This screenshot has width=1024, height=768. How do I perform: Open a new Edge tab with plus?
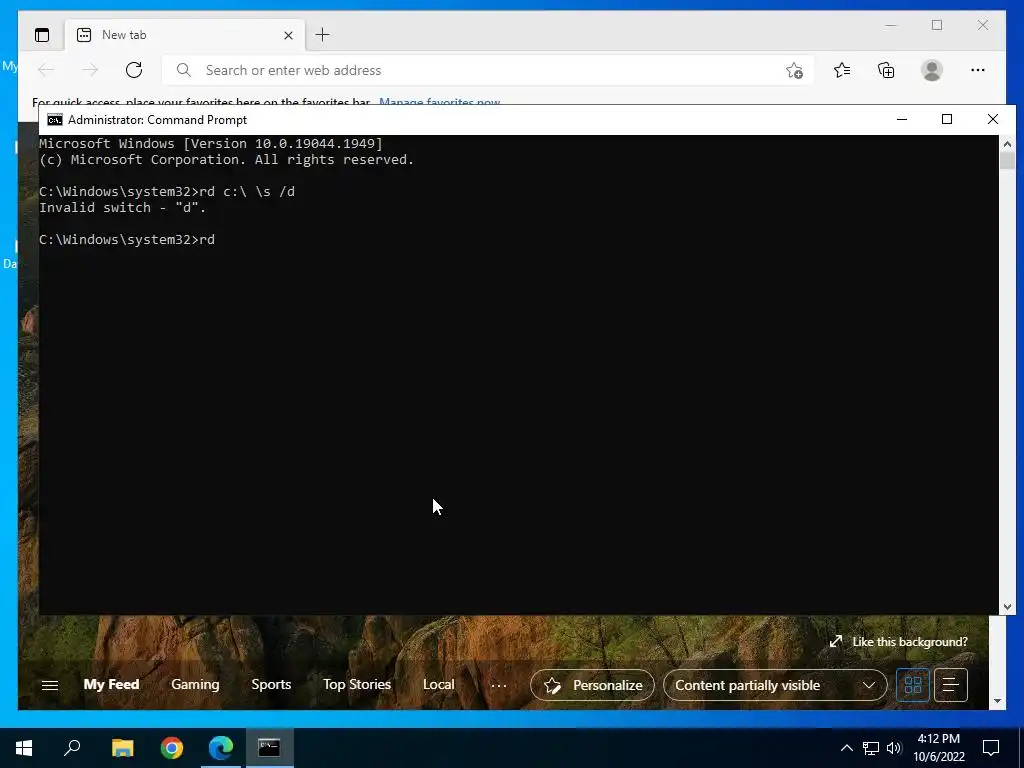[322, 35]
